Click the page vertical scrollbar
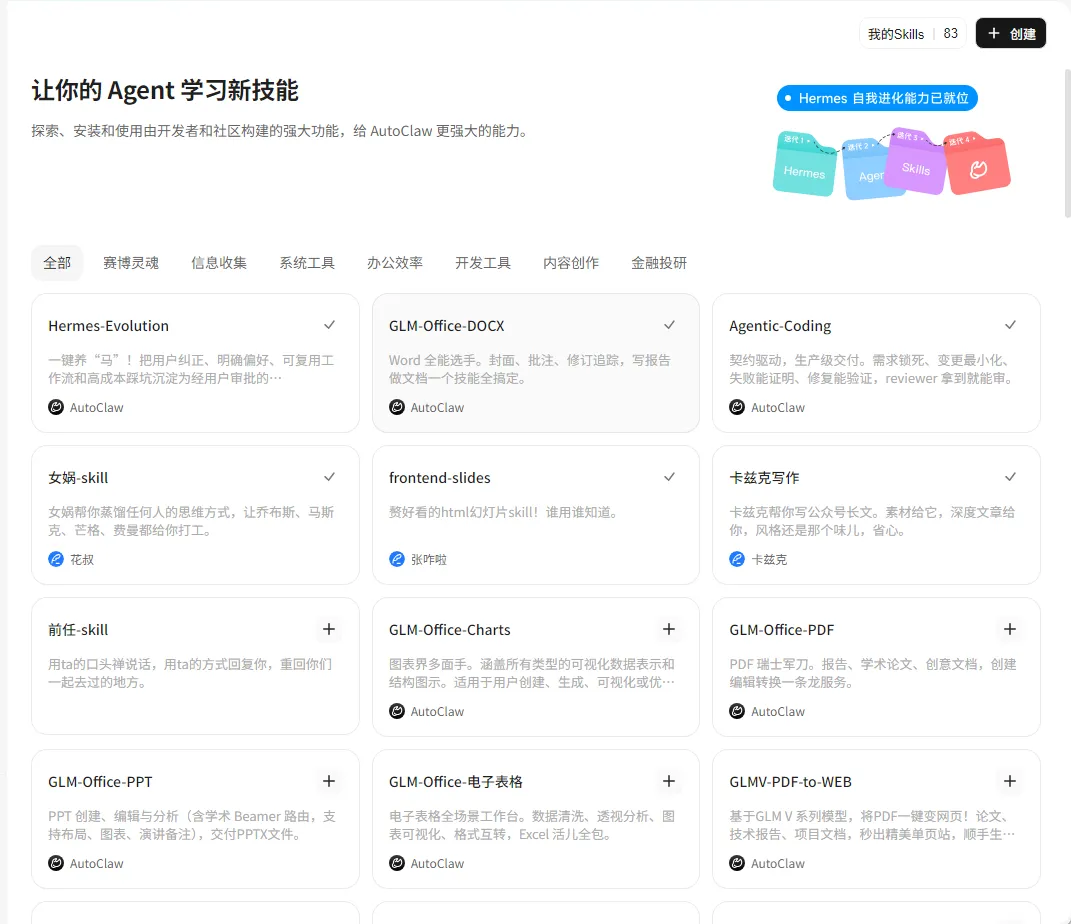 pos(1068,143)
